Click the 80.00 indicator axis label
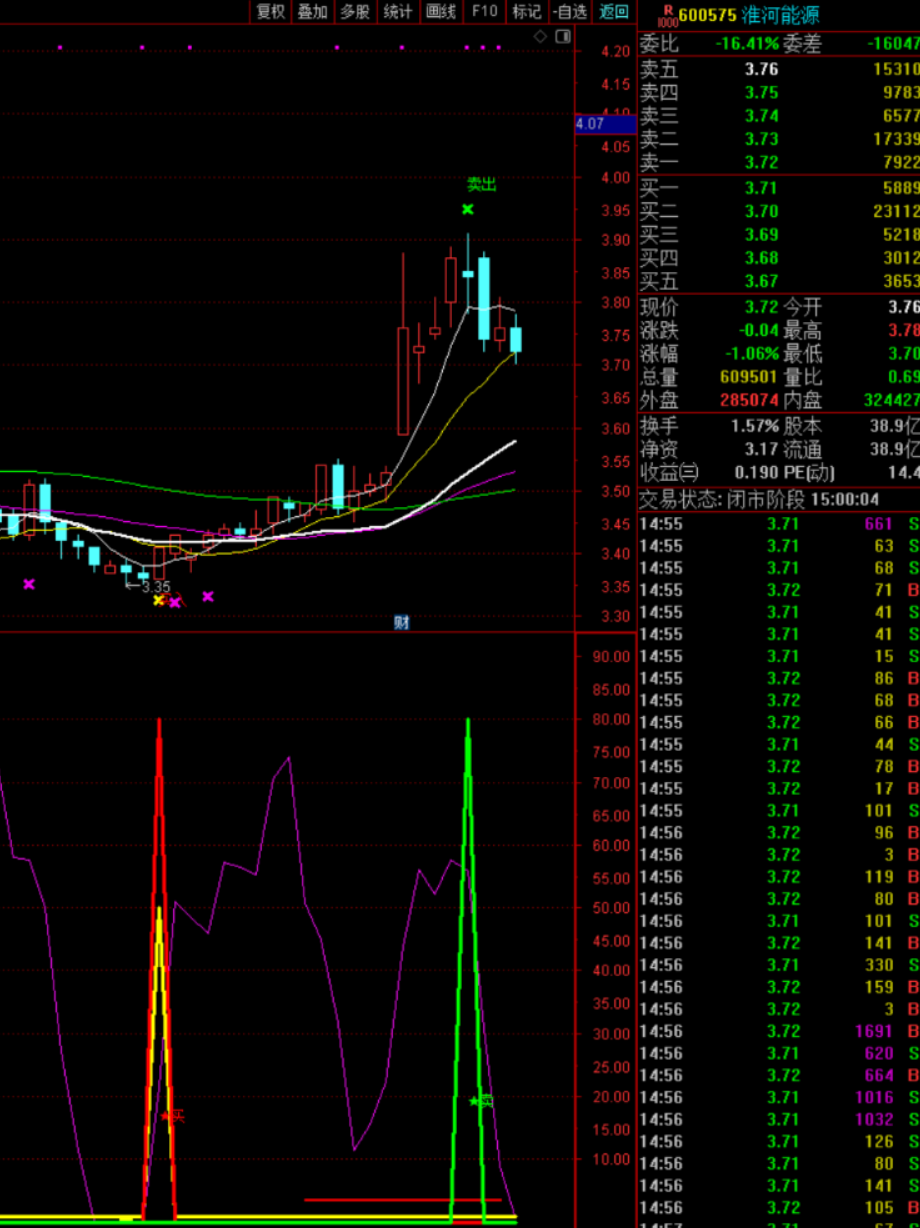The image size is (920, 1228). (x=612, y=720)
